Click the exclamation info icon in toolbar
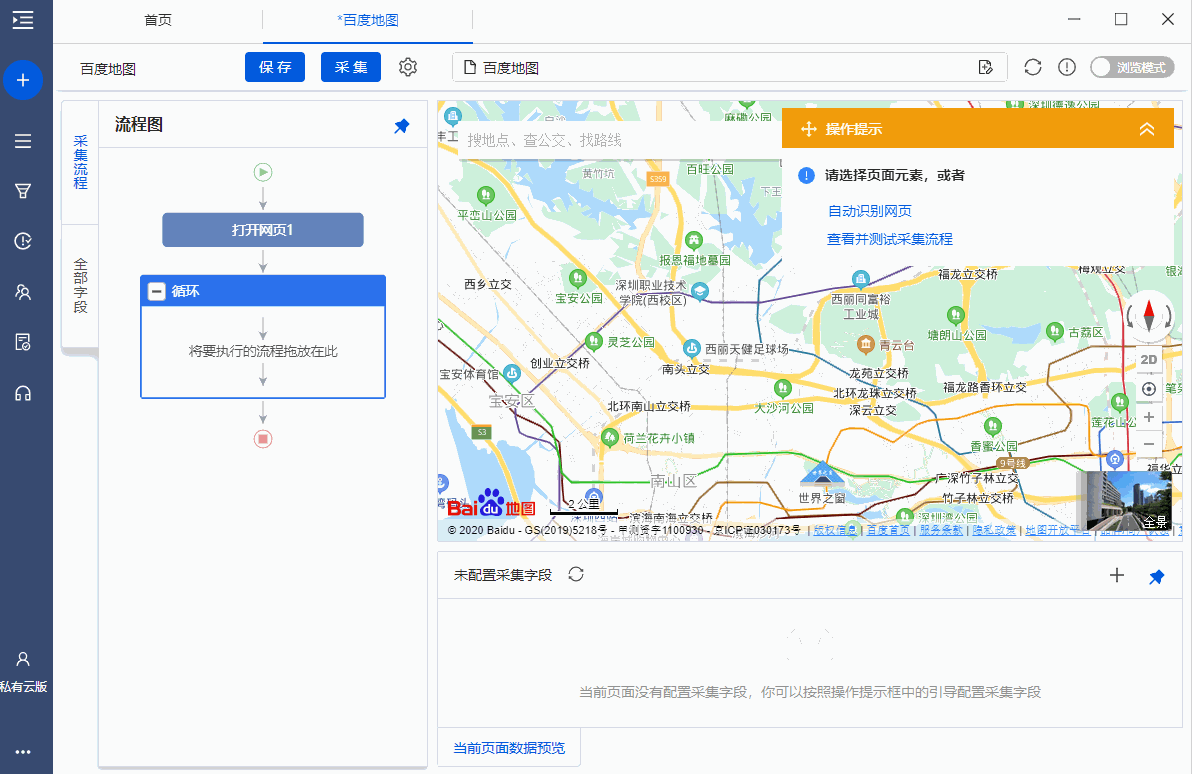Image resolution: width=1192 pixels, height=774 pixels. tap(1067, 67)
